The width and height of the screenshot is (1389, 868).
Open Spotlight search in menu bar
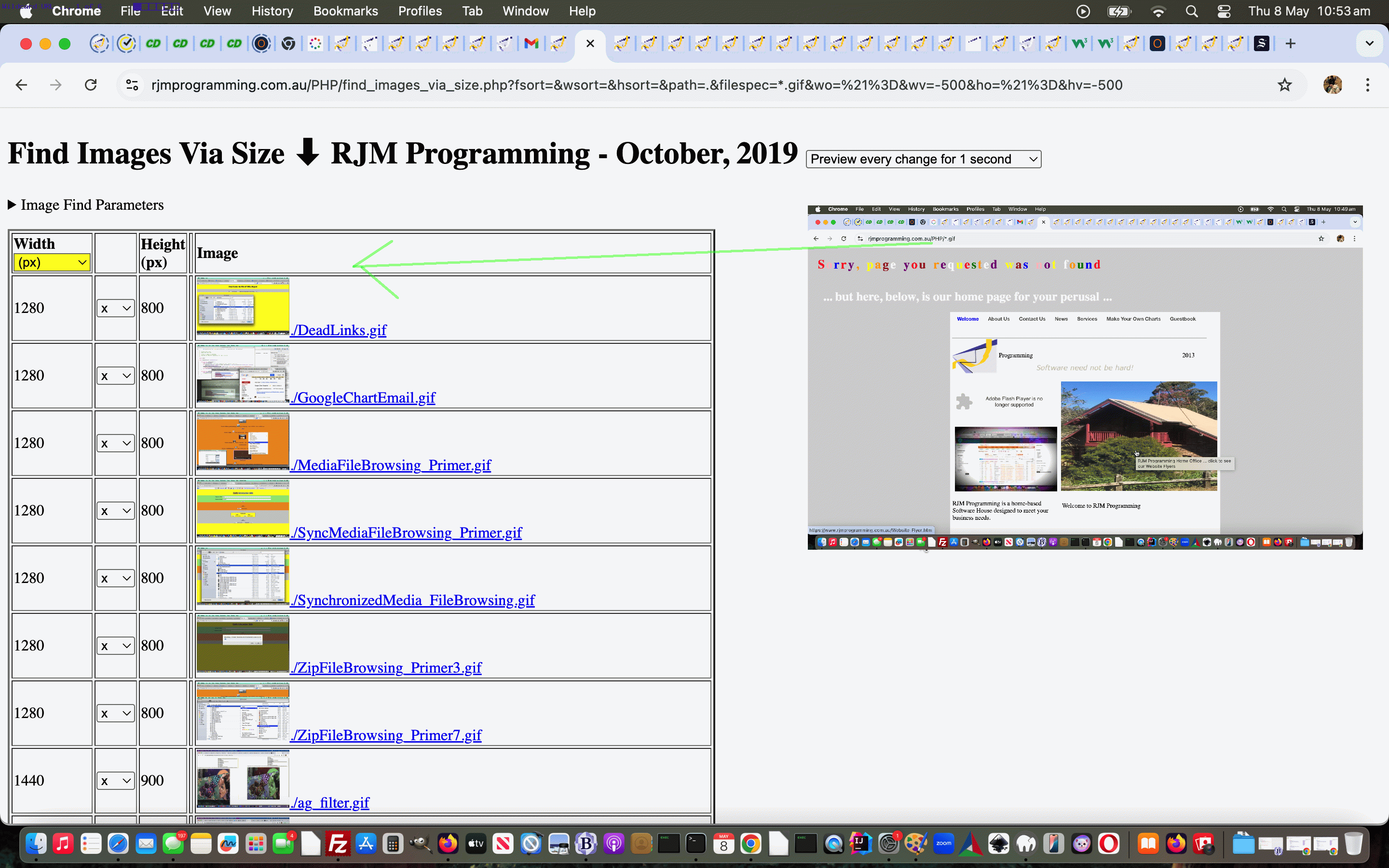click(x=1192, y=12)
